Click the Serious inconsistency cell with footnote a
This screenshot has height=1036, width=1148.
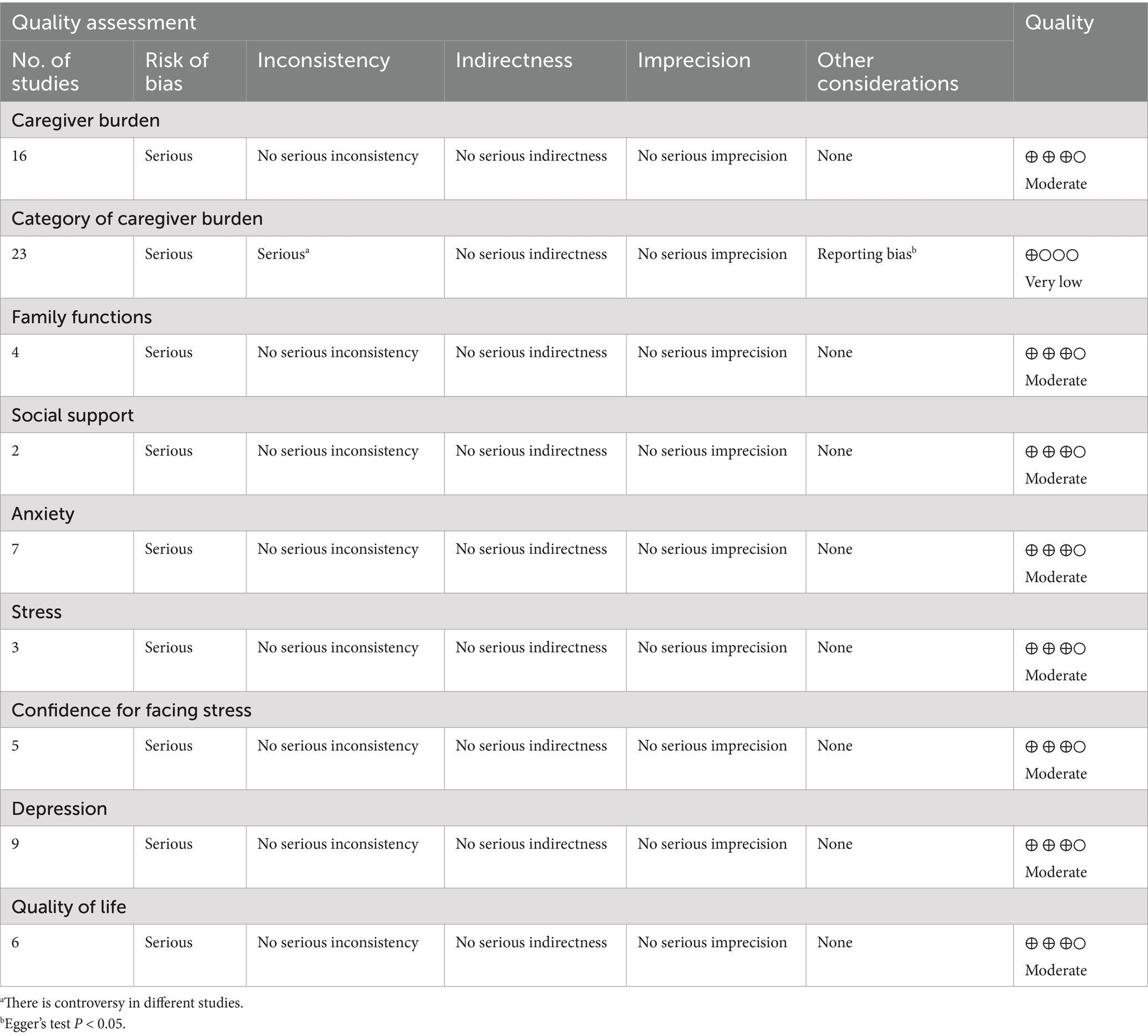pos(283,254)
